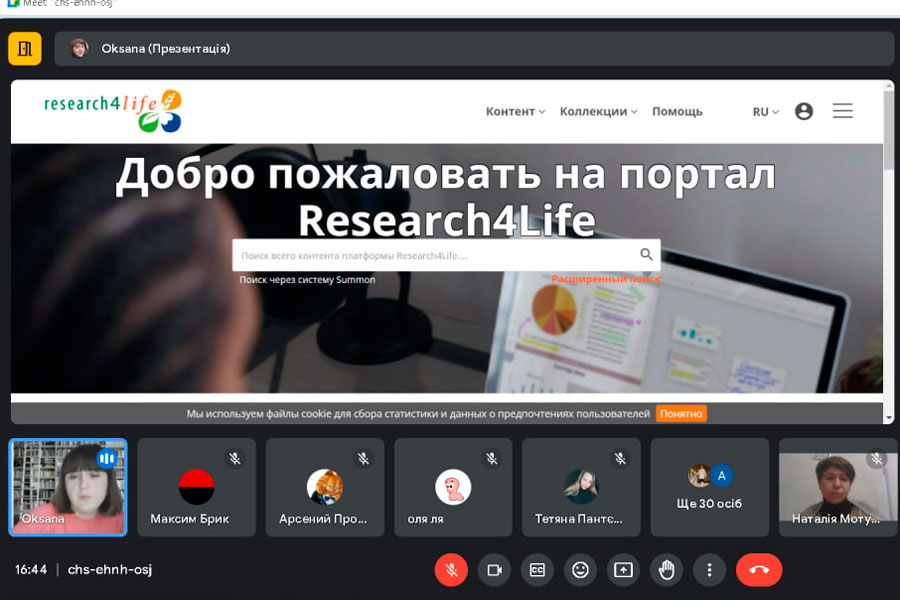Click the scroll down arrow of presentation scrollbar
The image size is (900, 600).
889,418
